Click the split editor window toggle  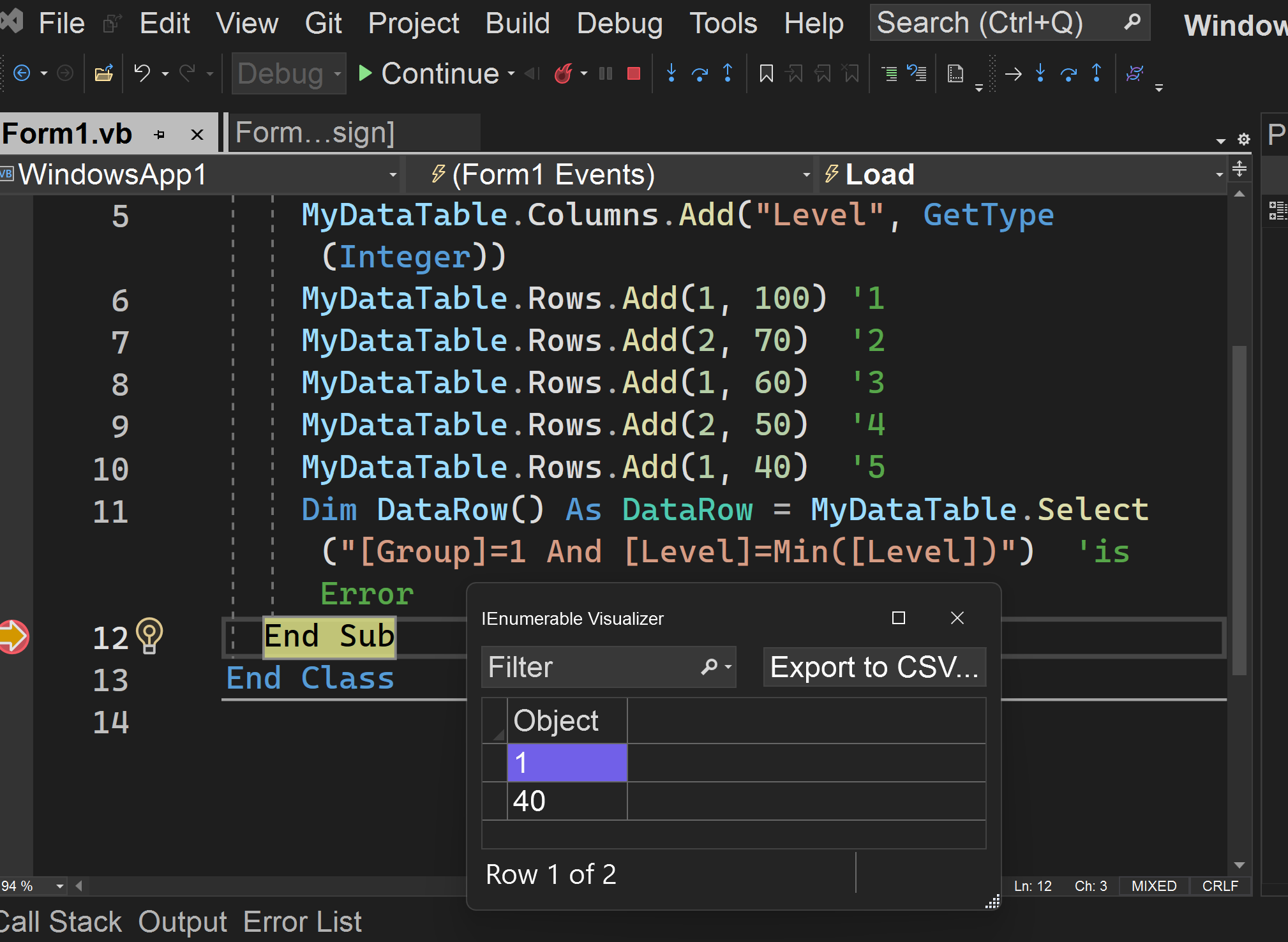point(1239,169)
